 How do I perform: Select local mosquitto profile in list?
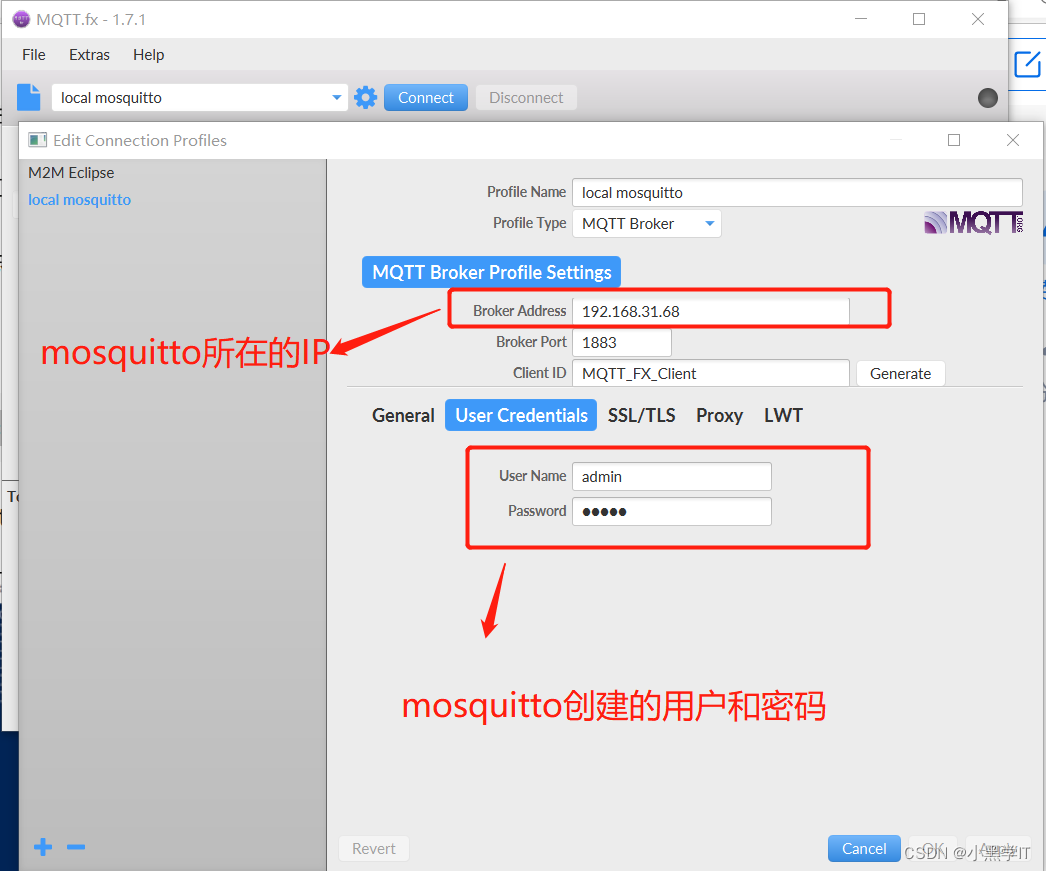point(79,199)
